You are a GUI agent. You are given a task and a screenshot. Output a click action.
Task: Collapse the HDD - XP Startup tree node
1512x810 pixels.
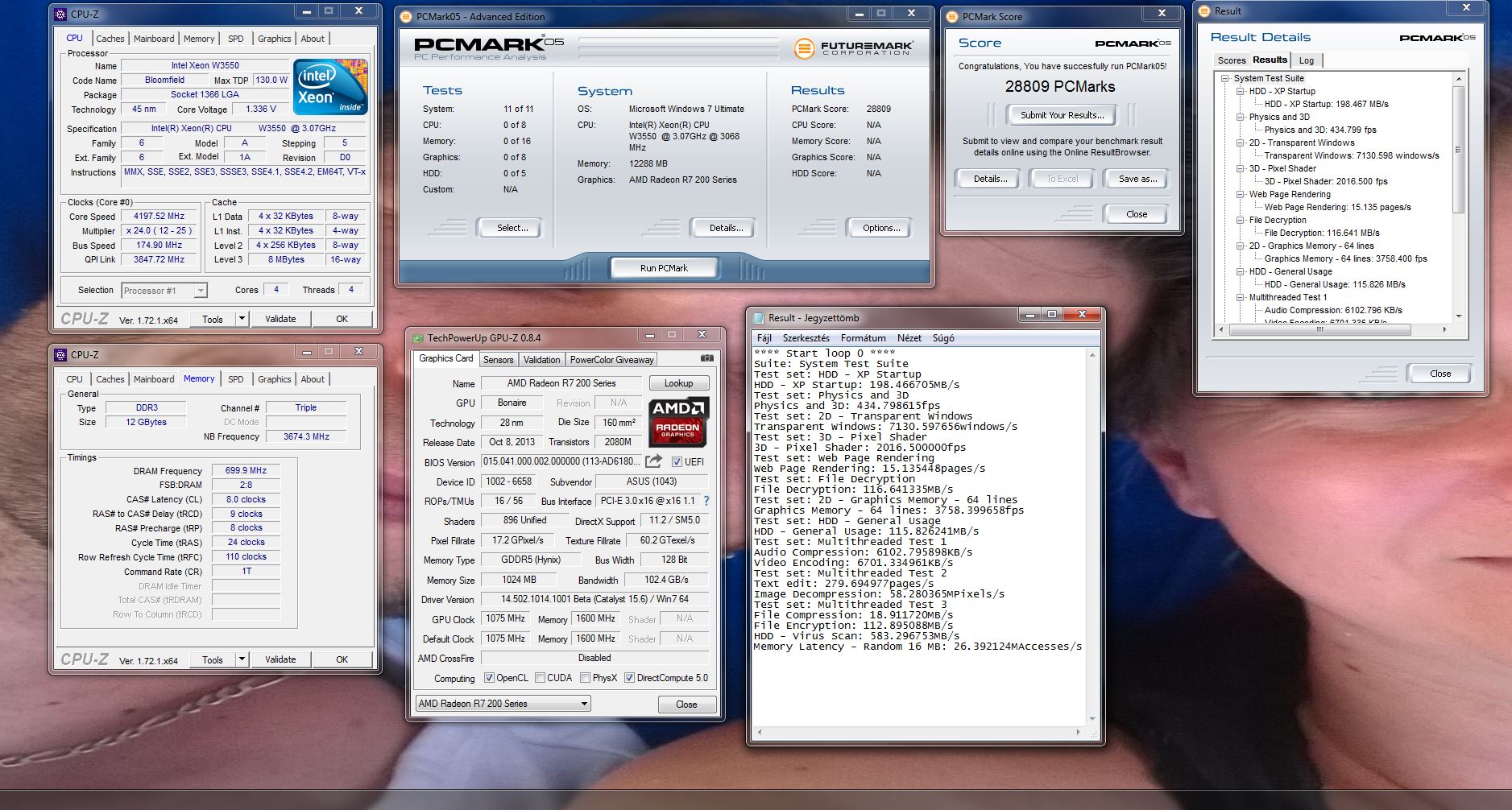click(1241, 91)
